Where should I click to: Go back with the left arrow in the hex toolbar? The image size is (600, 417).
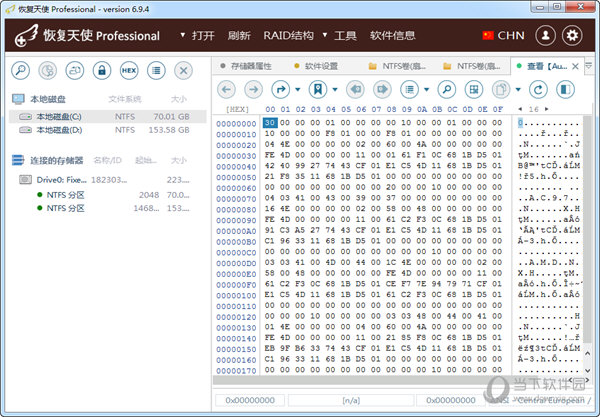point(226,90)
